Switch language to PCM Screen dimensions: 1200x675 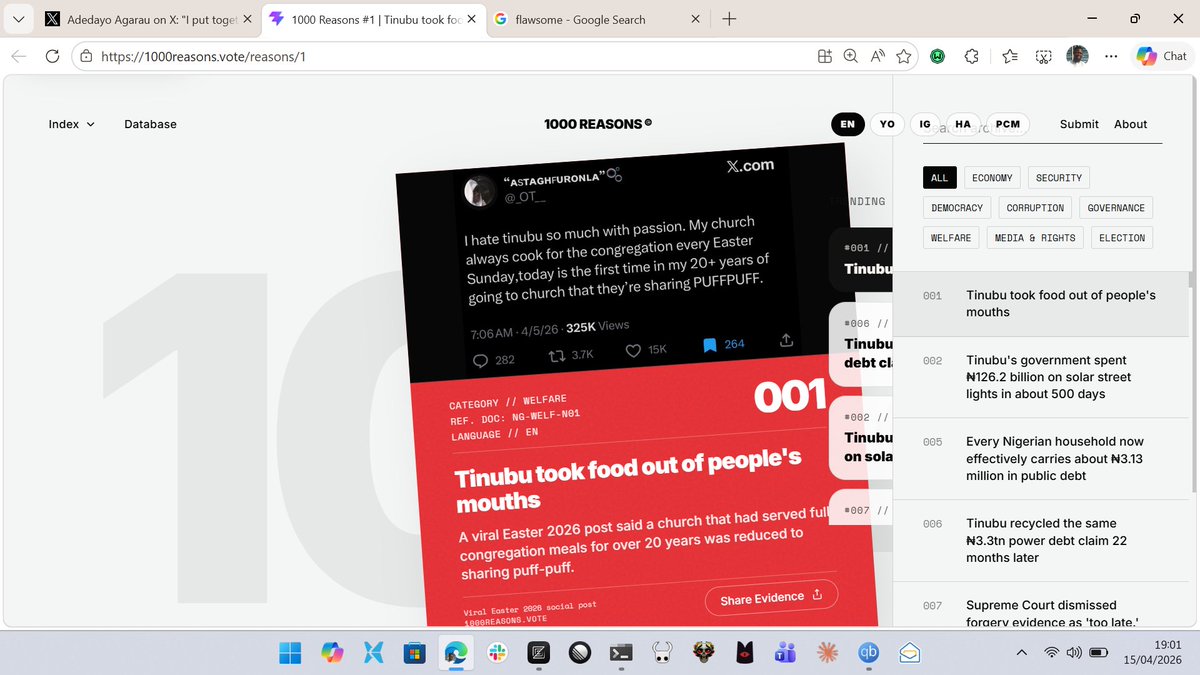point(1008,124)
